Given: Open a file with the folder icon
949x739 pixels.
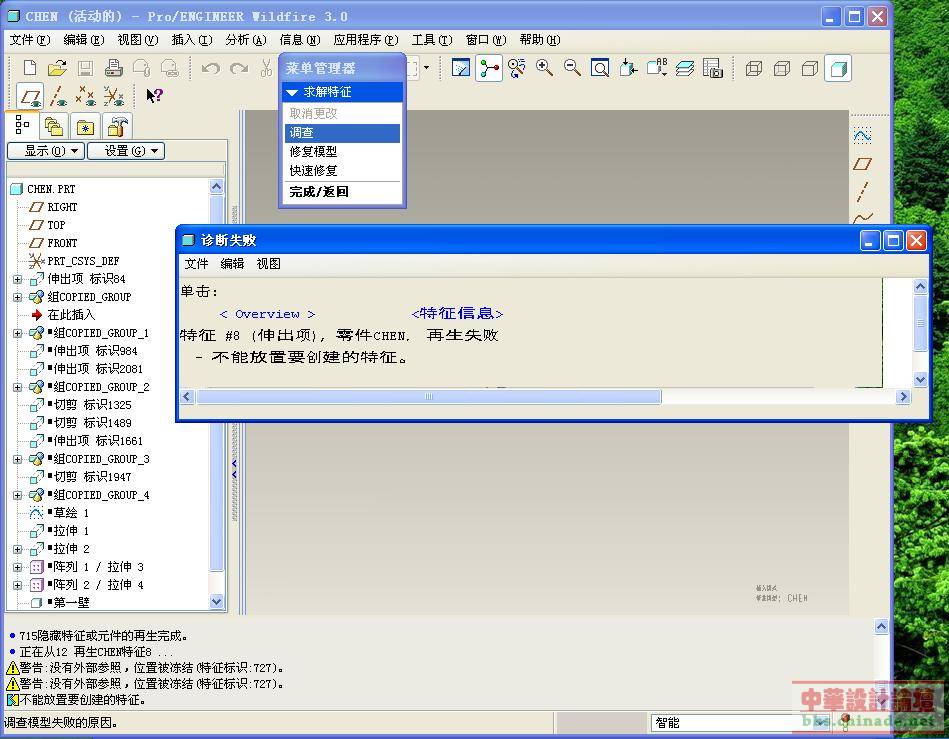Looking at the screenshot, I should 57,68.
